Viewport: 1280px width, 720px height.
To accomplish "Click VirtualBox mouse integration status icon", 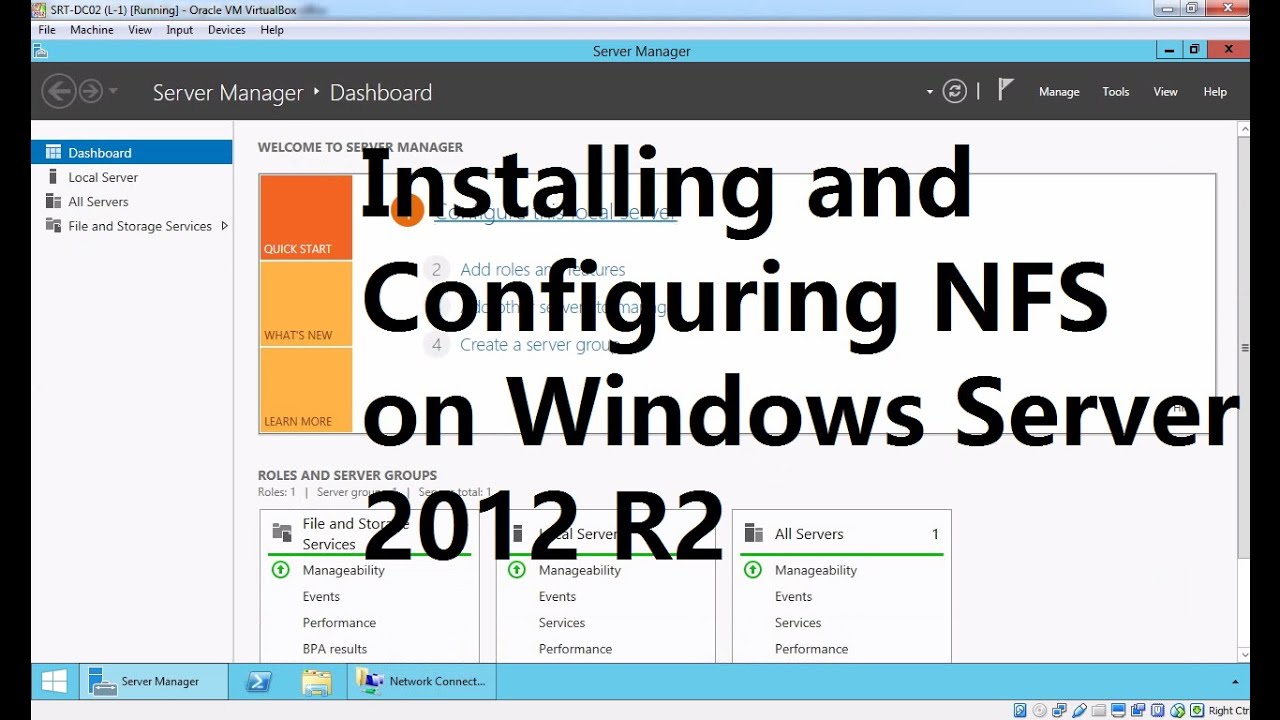I will pos(1178,710).
